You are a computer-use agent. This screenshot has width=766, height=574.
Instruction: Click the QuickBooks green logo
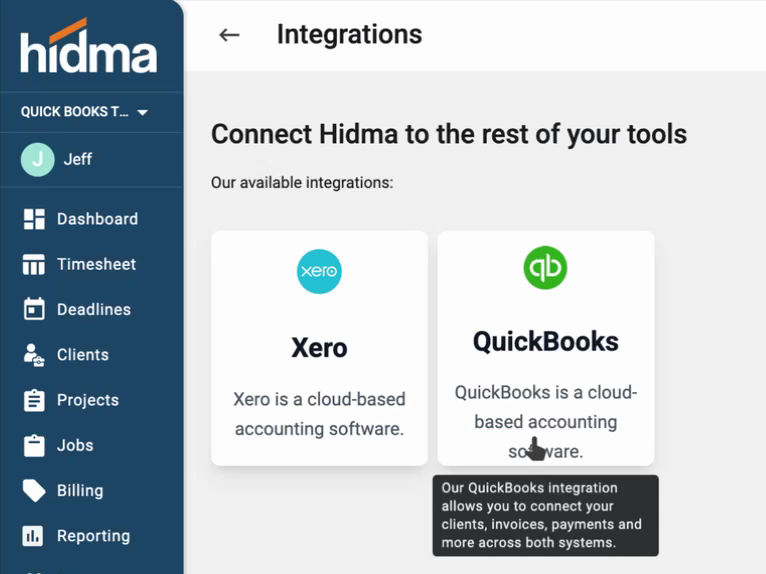545,268
